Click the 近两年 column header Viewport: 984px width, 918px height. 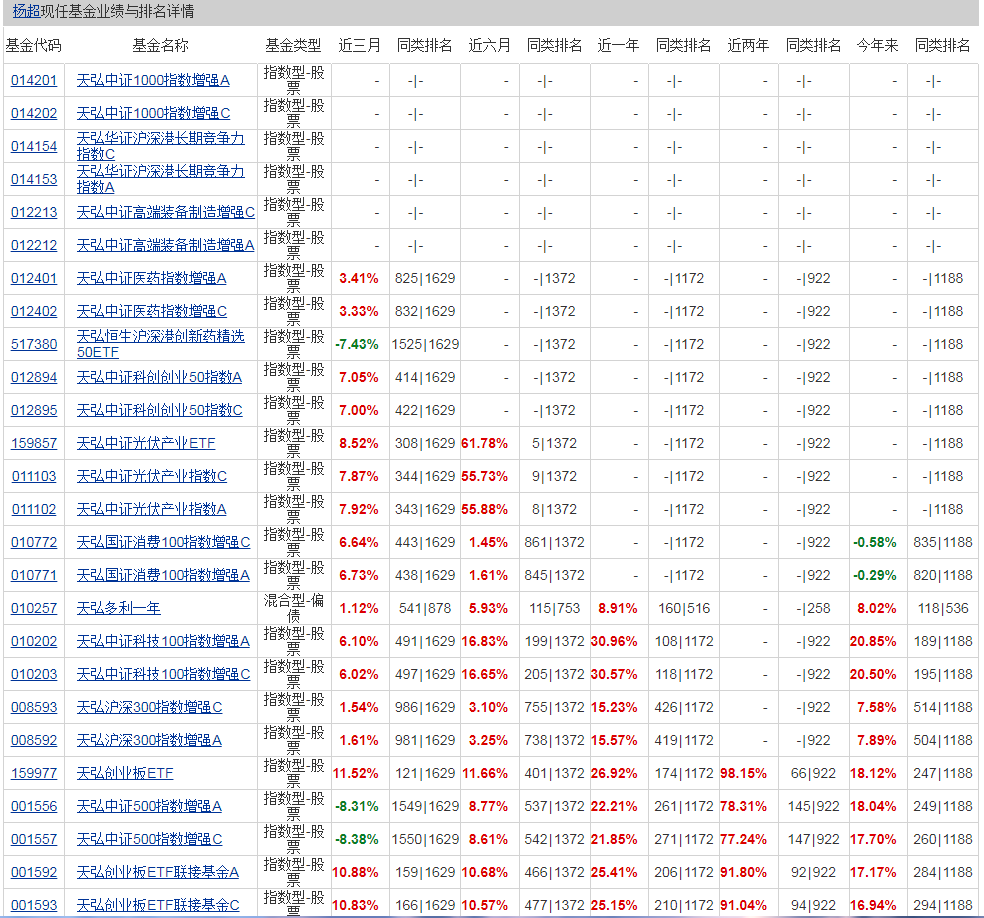pyautogui.click(x=748, y=45)
